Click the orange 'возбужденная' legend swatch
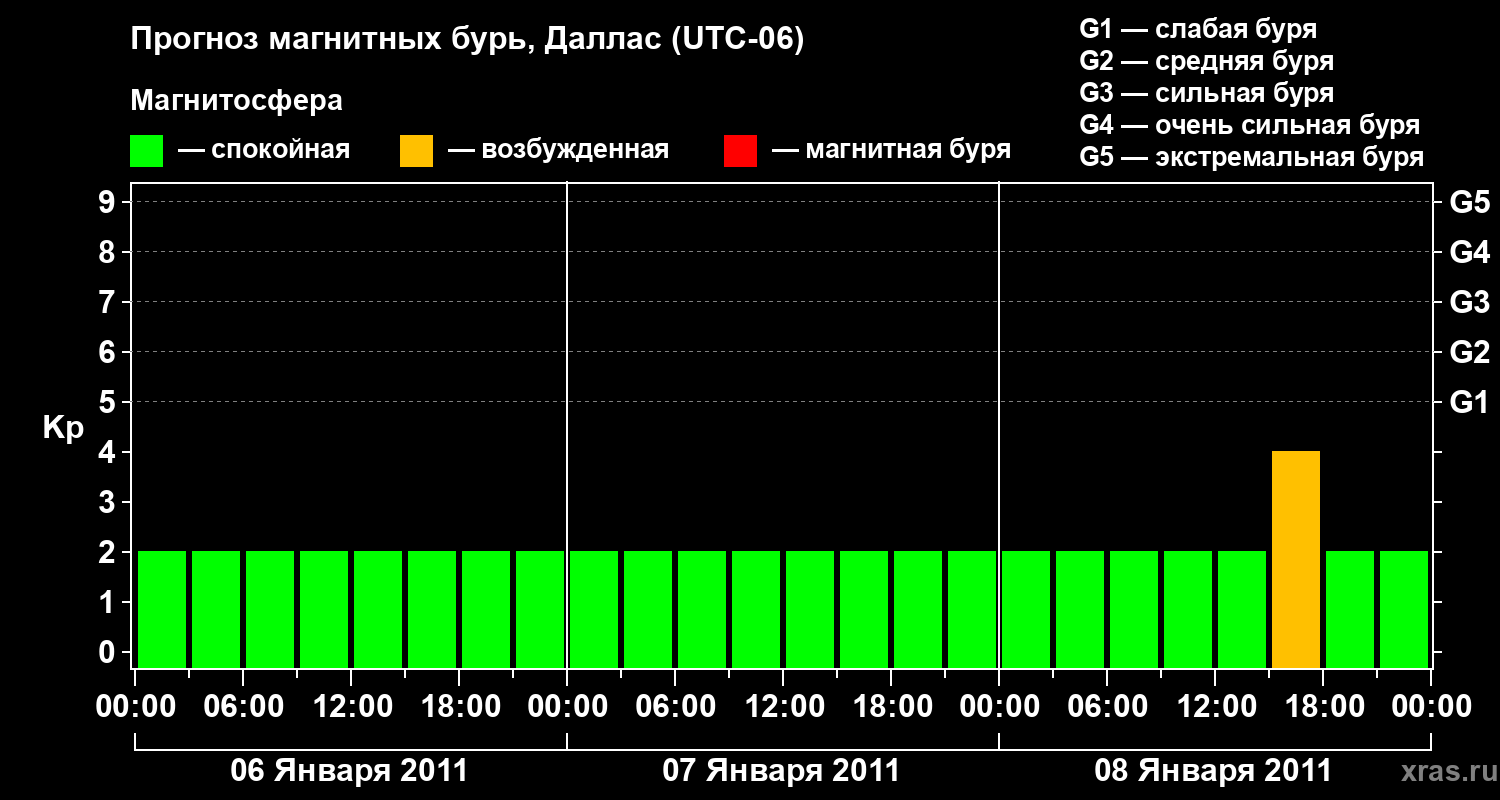Viewport: 1500px width, 800px height. pyautogui.click(x=416, y=151)
